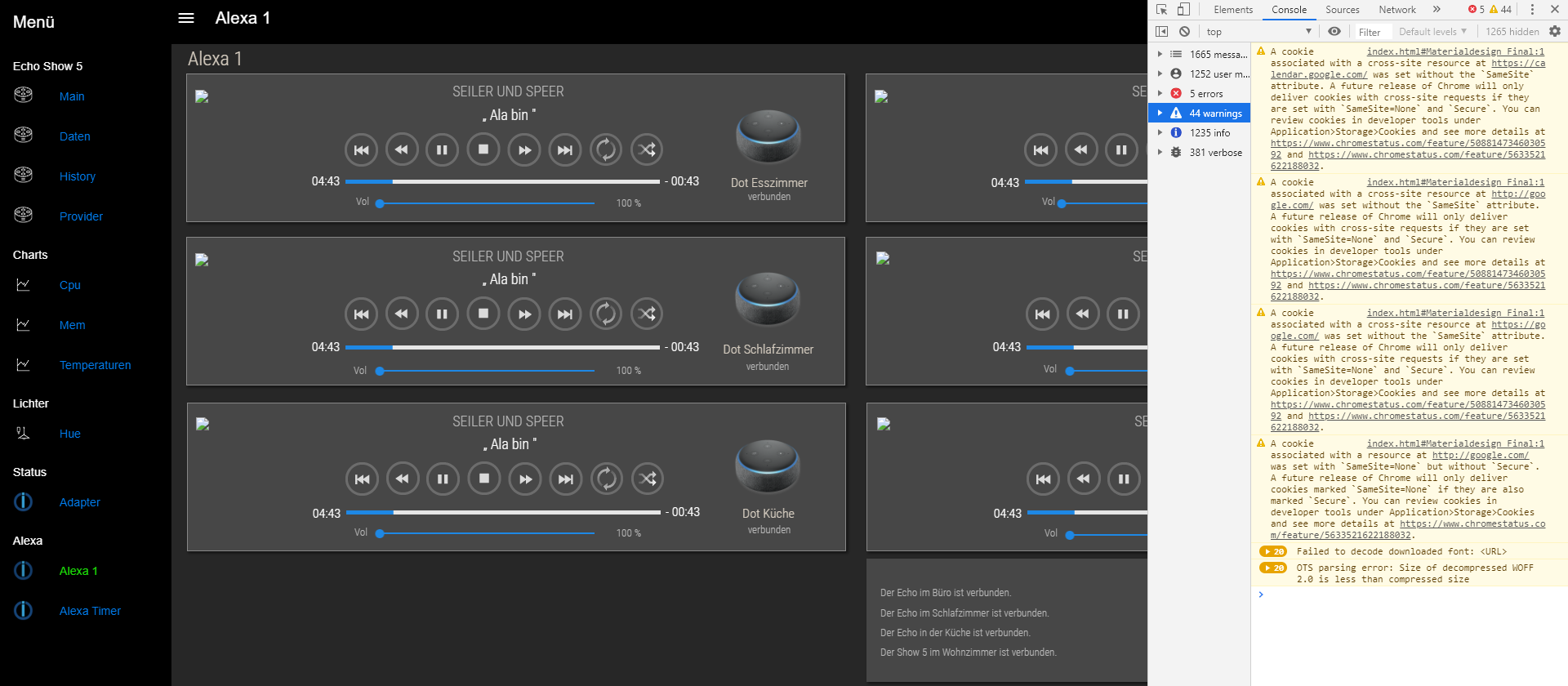This screenshot has height=686, width=1568.
Task: Open the hamburger menu beside the Alexa 1 title
Action: coord(186,18)
